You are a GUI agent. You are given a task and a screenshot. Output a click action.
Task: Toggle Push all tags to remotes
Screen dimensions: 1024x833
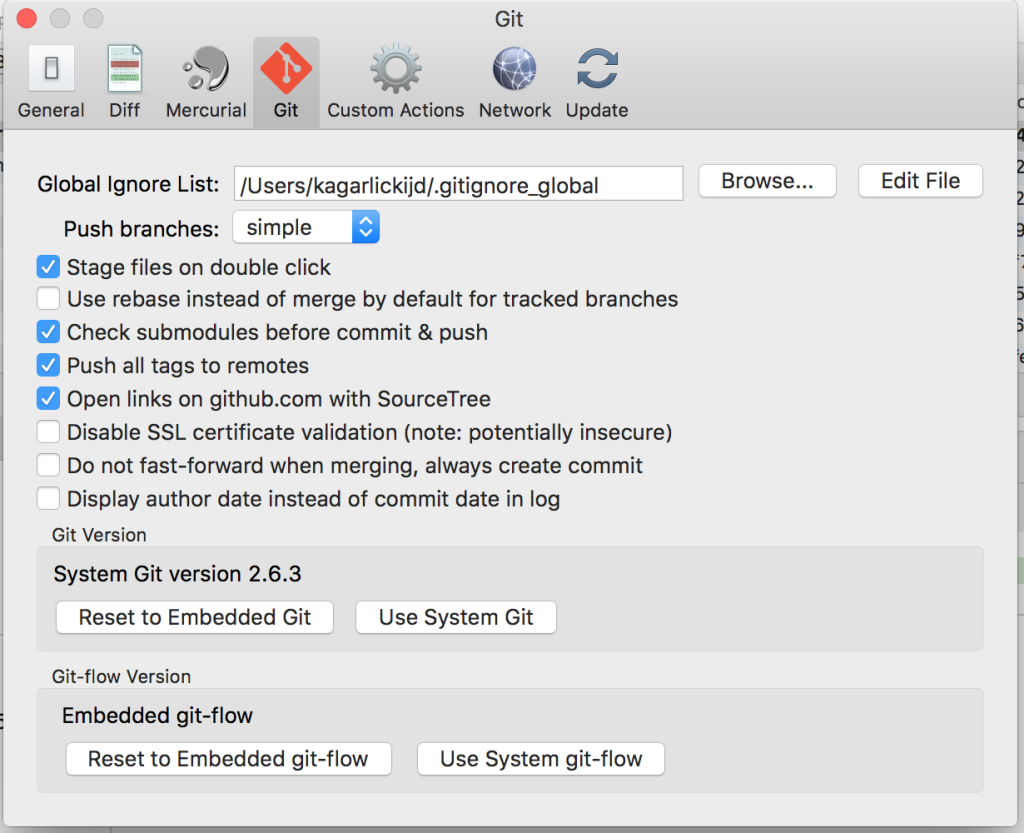48,365
